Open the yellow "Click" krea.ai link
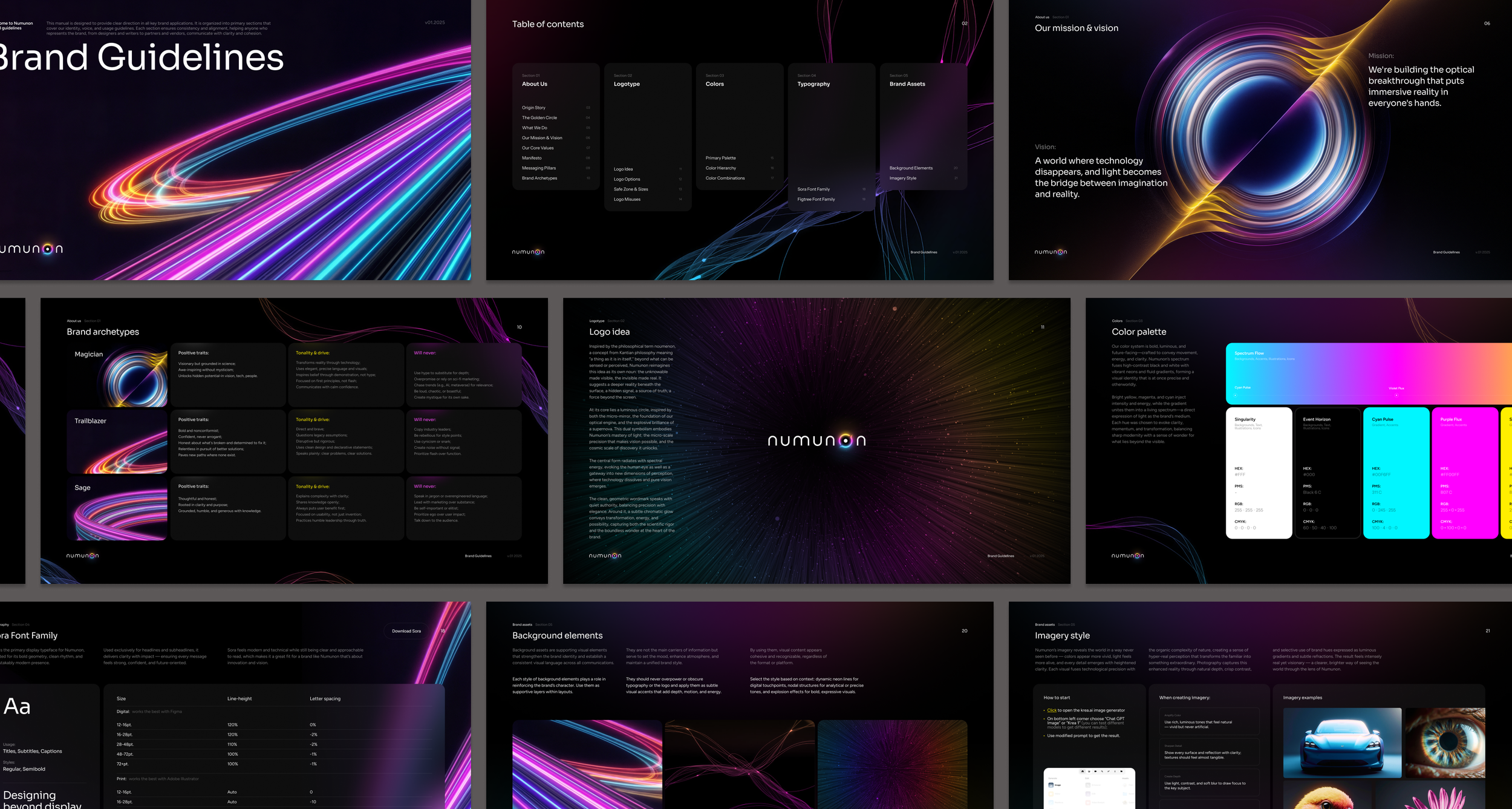 pos(1052,710)
